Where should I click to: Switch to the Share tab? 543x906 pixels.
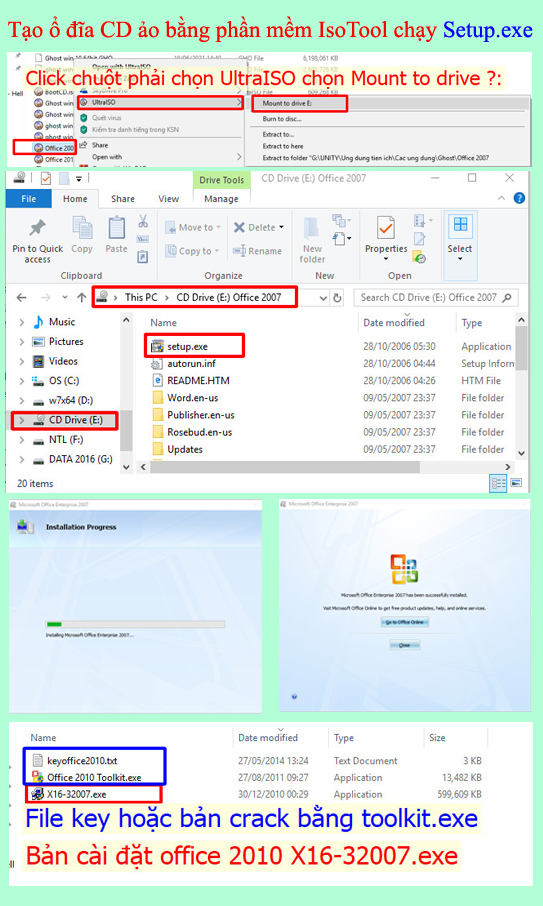coord(122,198)
